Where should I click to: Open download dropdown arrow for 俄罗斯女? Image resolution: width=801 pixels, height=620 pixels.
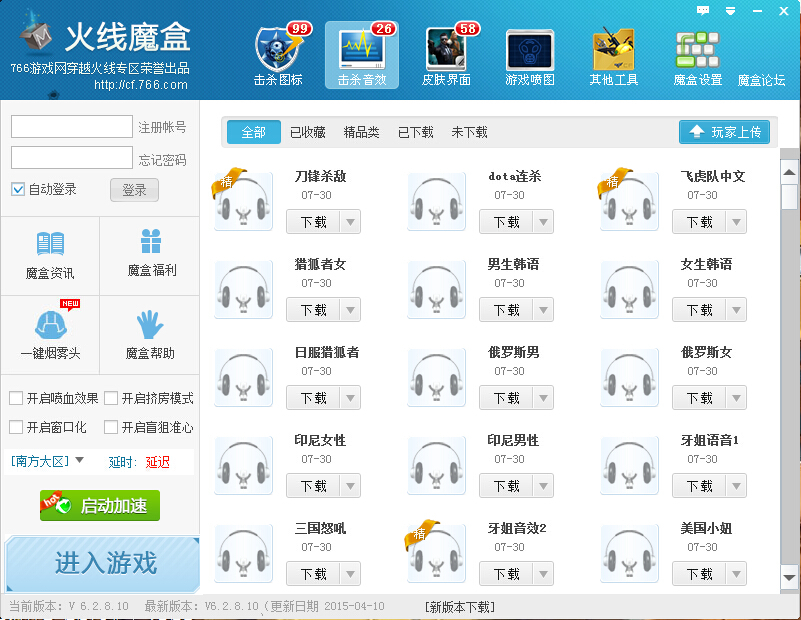click(x=736, y=398)
